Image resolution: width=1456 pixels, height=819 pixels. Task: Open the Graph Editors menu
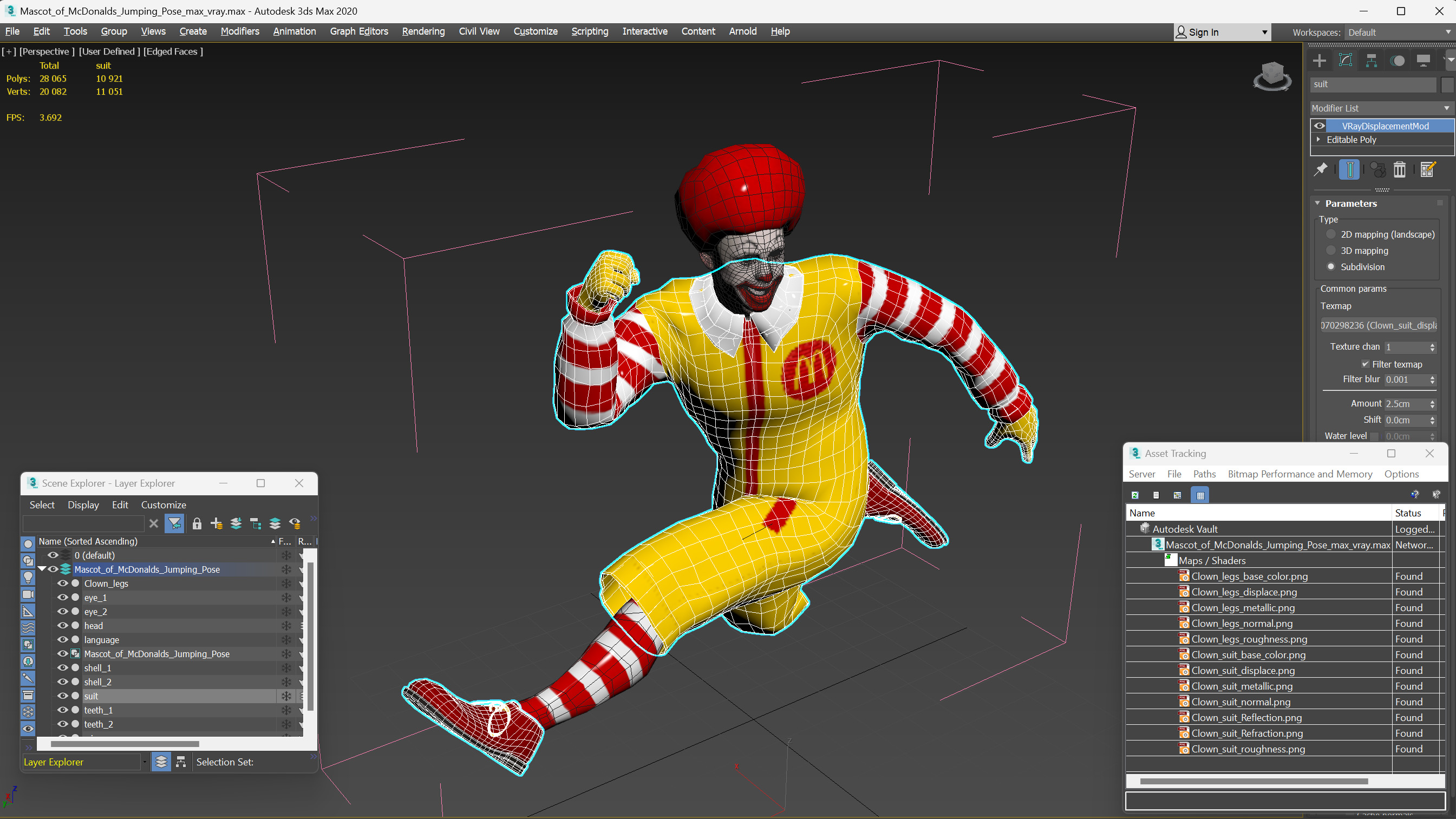pyautogui.click(x=359, y=31)
